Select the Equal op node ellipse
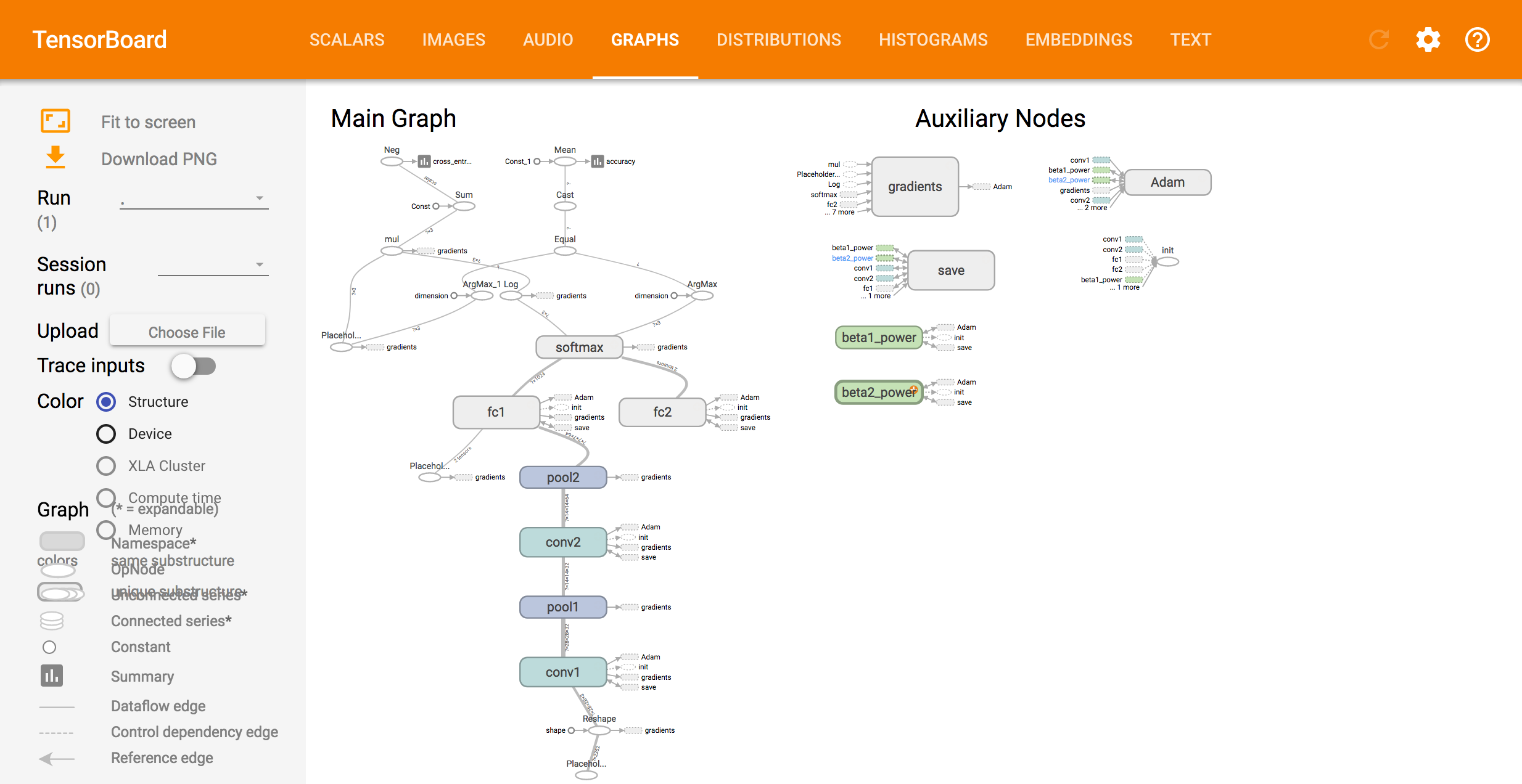The image size is (1522, 784). (565, 251)
